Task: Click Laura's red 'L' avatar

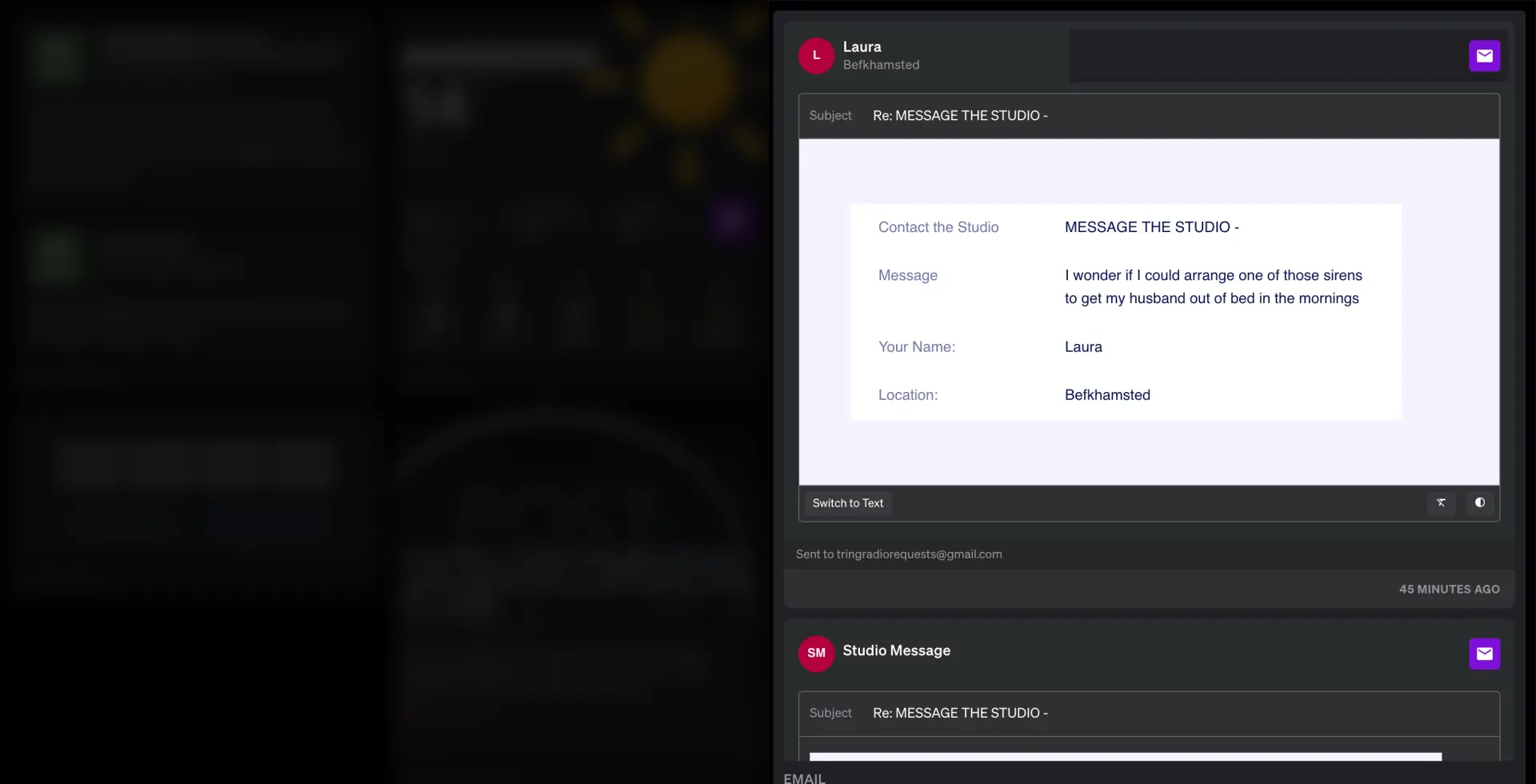Action: [816, 56]
